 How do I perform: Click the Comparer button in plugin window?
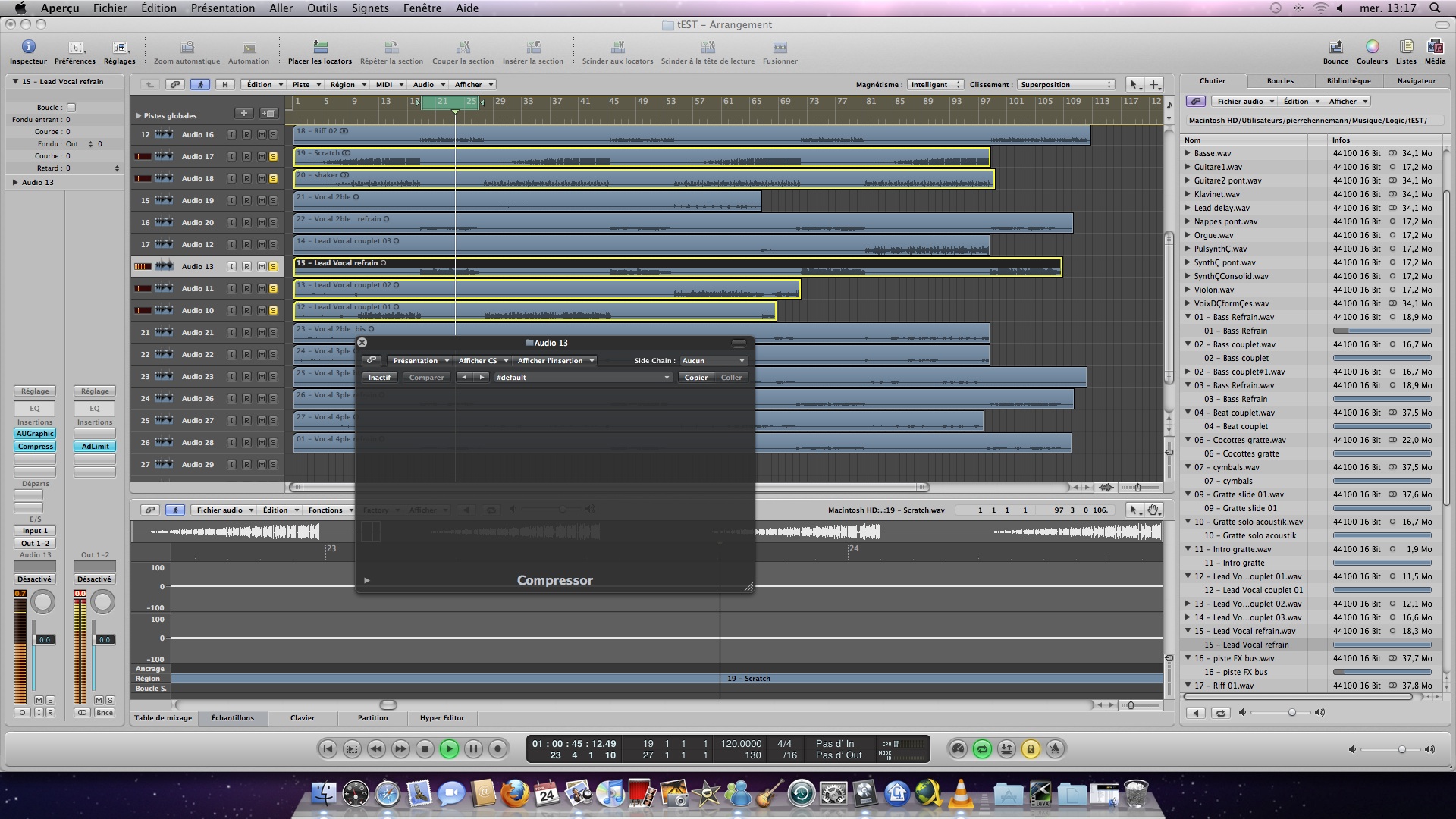[x=426, y=378]
